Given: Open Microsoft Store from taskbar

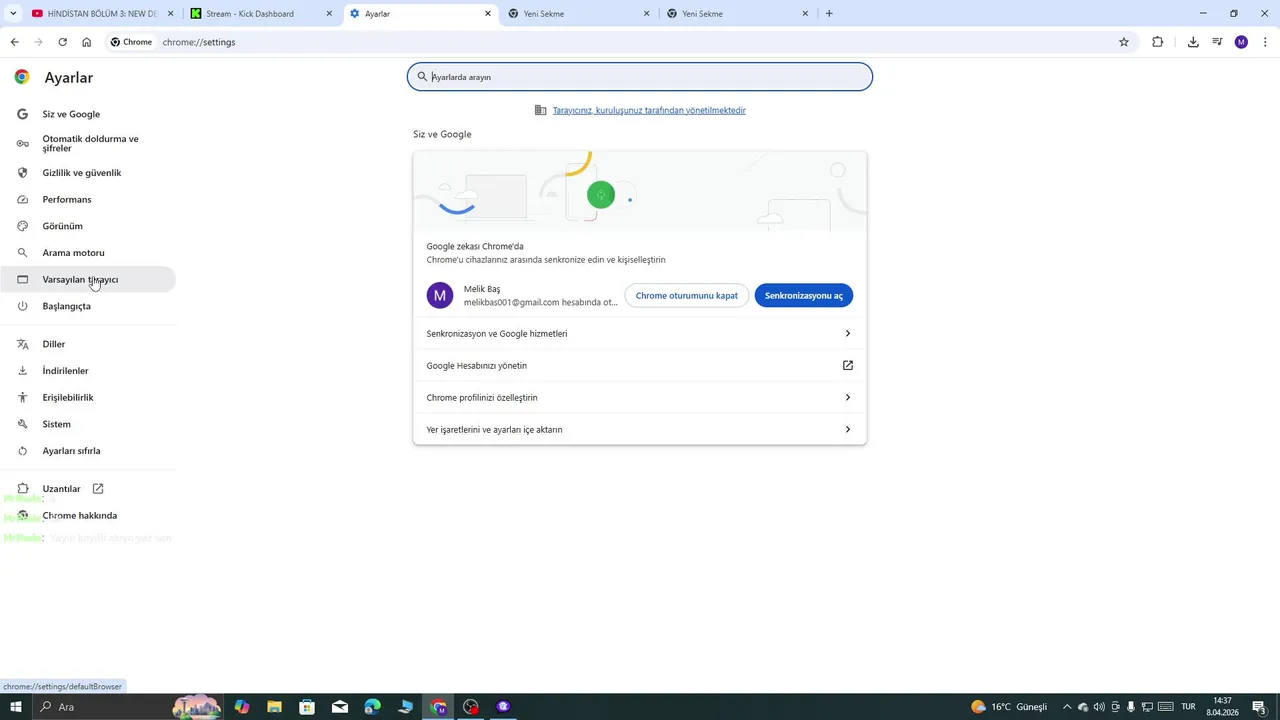Looking at the screenshot, I should (x=307, y=707).
